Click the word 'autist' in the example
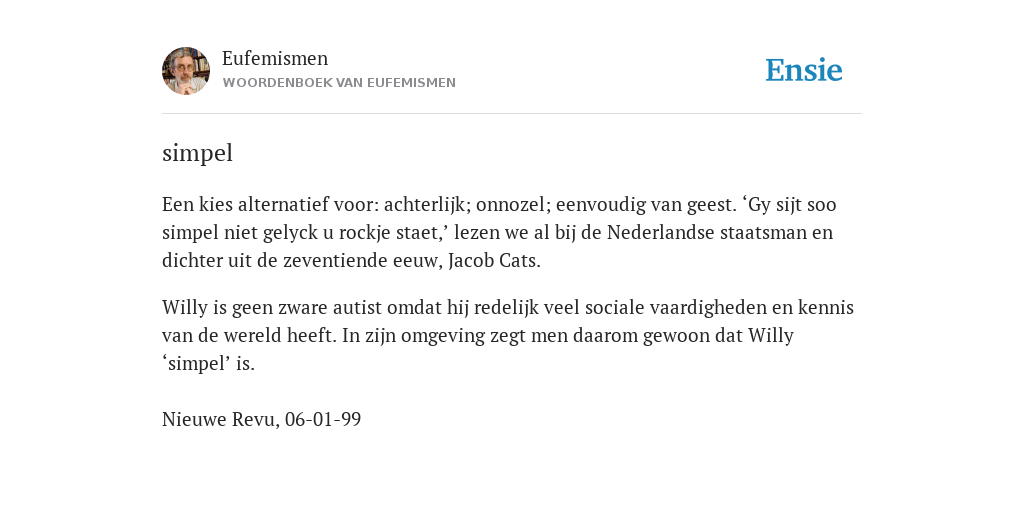Viewport: 1024px width, 512px height. [x=357, y=307]
